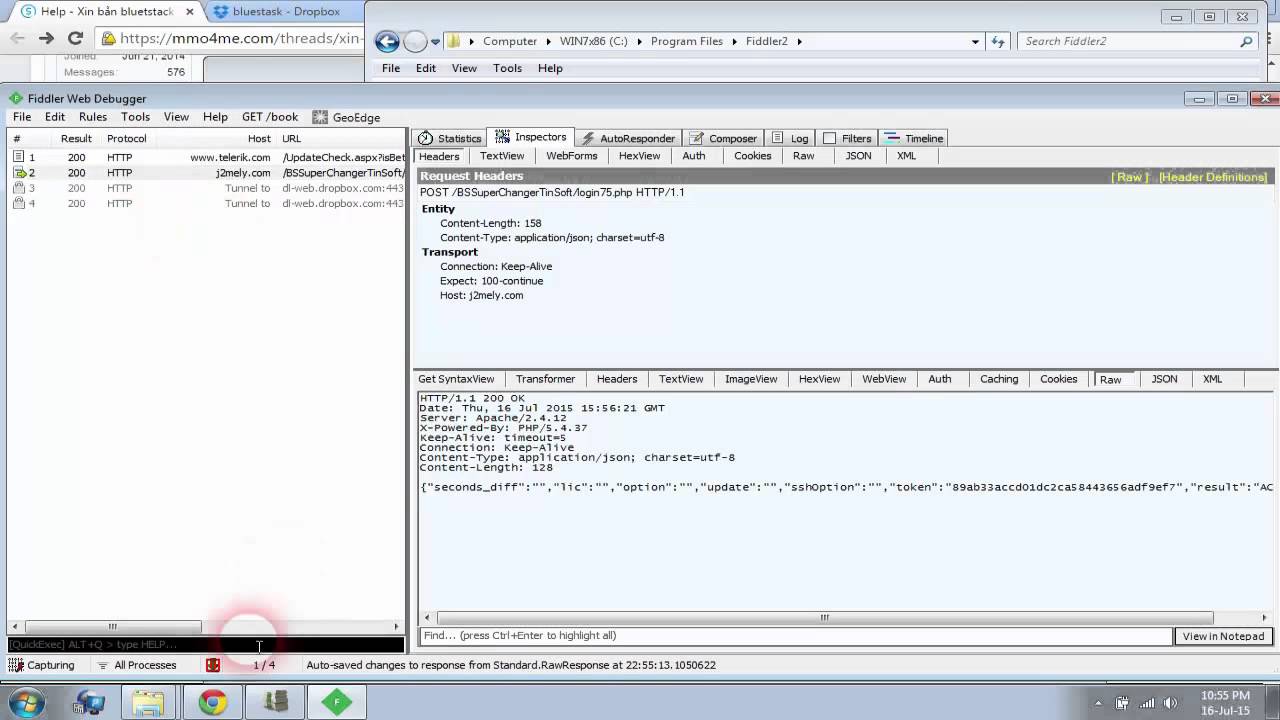Open the computer settings taskbar icon next to Start
Viewport: 1280px width, 720px height.
pyautogui.click(x=90, y=703)
